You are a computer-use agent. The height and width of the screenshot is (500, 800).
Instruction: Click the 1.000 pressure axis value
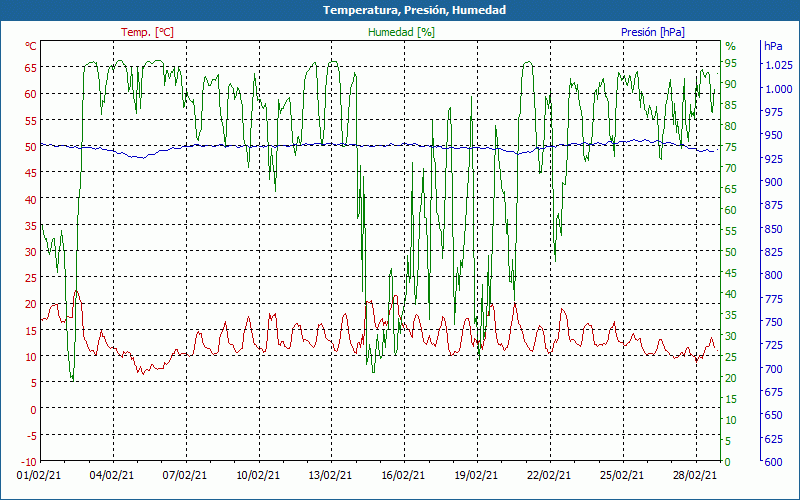[779, 88]
